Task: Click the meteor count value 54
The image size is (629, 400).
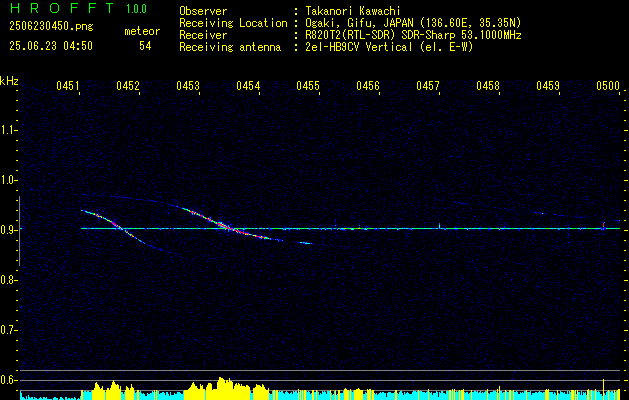Action: pos(145,46)
